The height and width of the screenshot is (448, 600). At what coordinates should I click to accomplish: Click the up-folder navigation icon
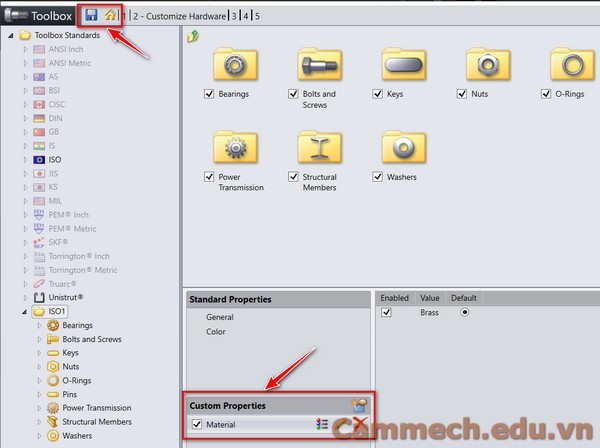pyautogui.click(x=193, y=36)
